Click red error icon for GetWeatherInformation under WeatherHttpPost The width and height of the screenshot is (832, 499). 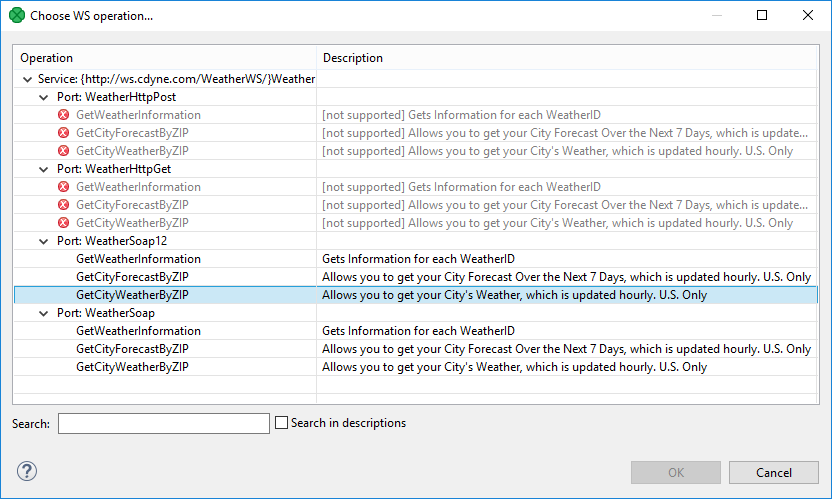pos(64,115)
